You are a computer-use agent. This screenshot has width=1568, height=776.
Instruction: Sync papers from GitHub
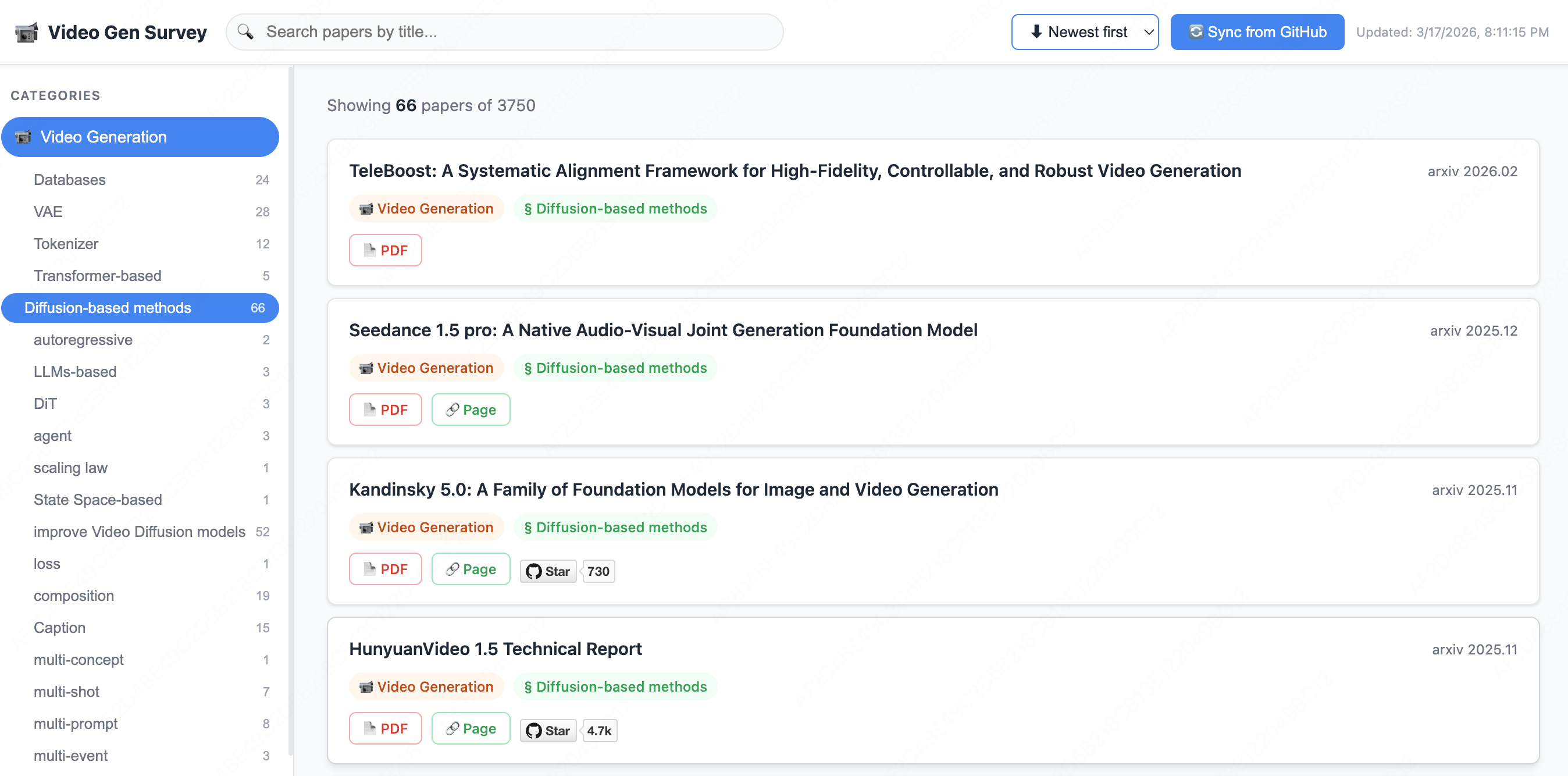click(x=1257, y=31)
